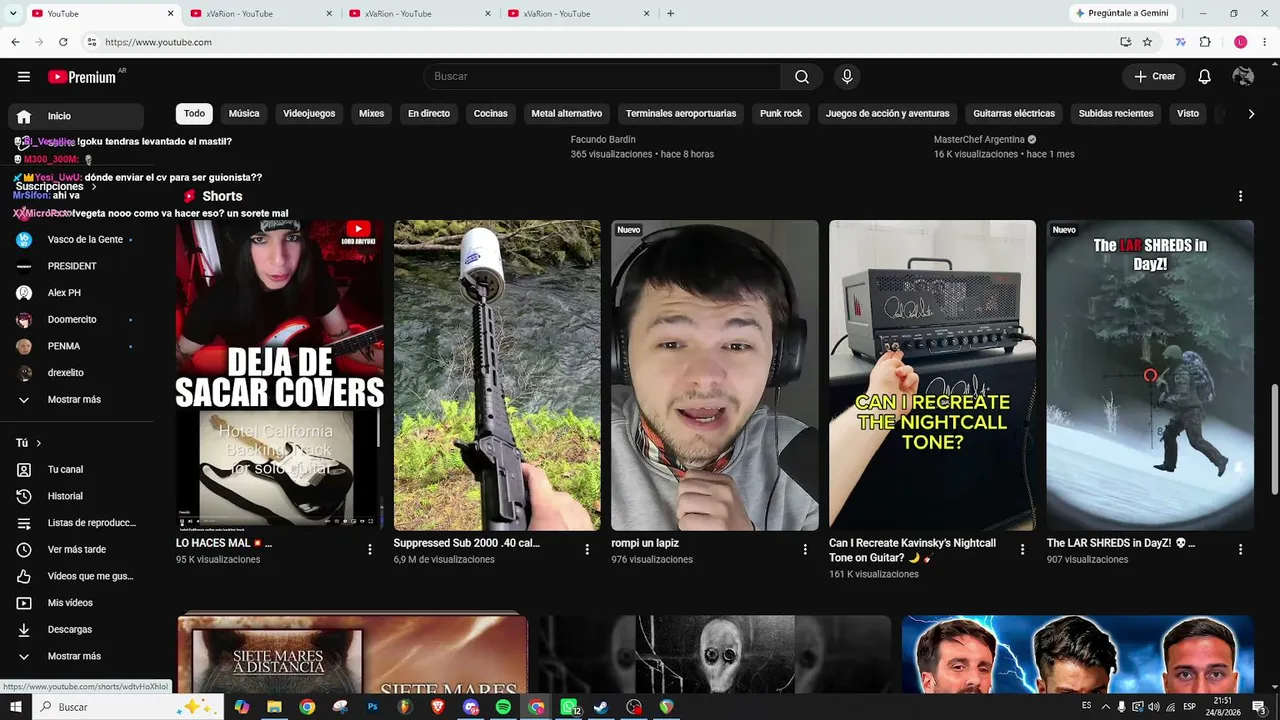Select the 'Música' filter chip

[244, 114]
